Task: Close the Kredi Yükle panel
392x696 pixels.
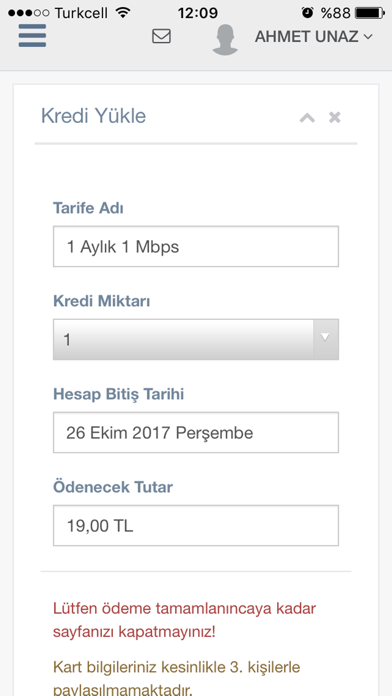Action: (334, 118)
